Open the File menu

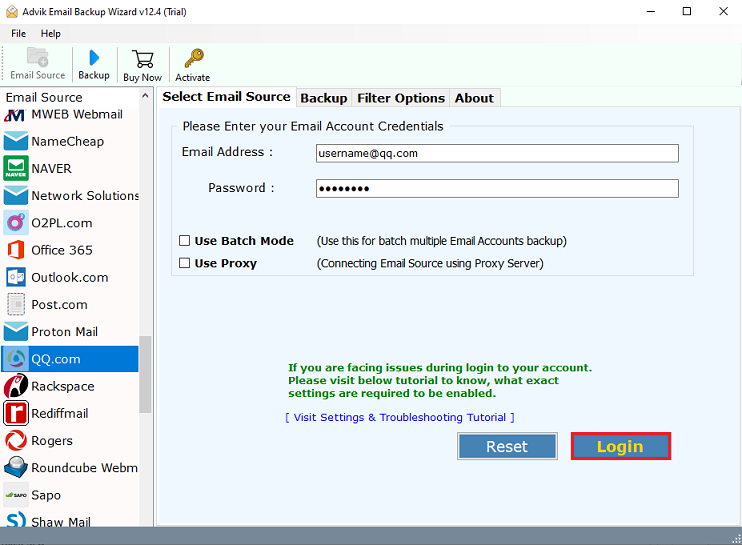pos(18,34)
